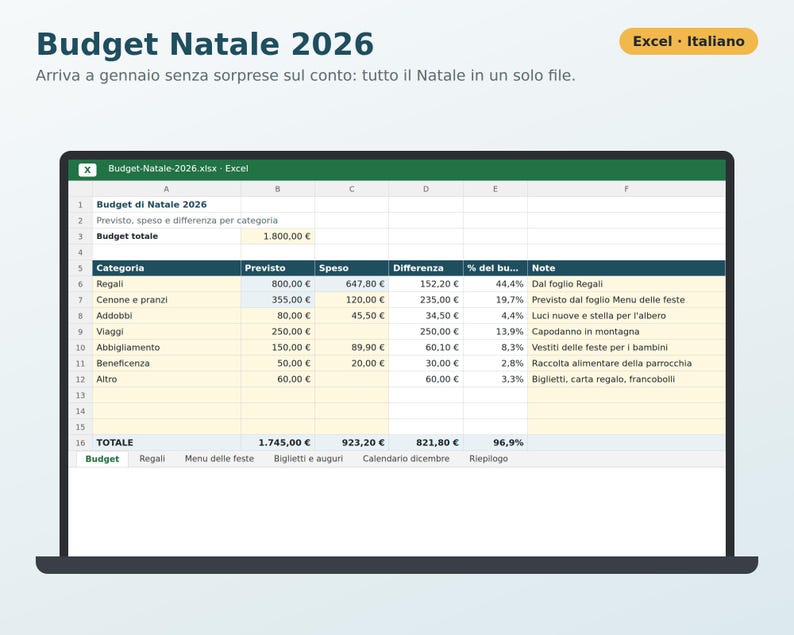Click the TOTALE label cell

tap(166, 443)
